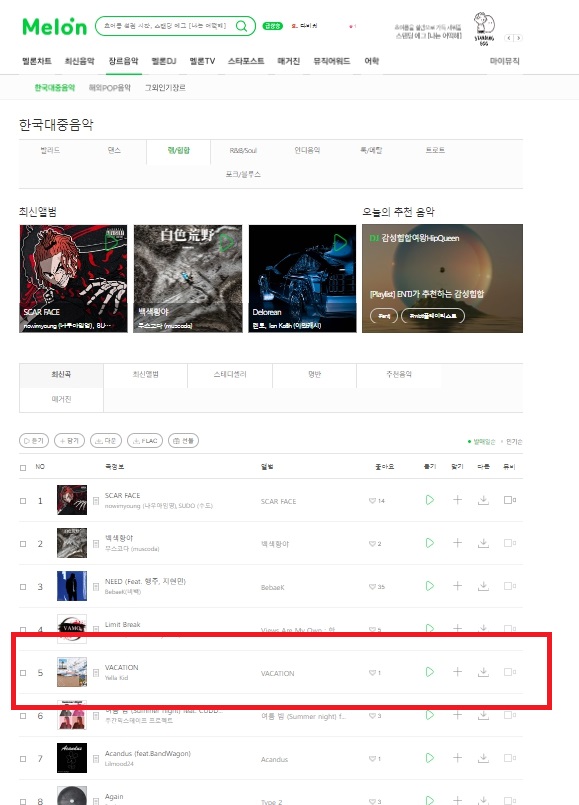Download the NEED track
Image resolution: width=579 pixels, height=805 pixels.
point(483,586)
